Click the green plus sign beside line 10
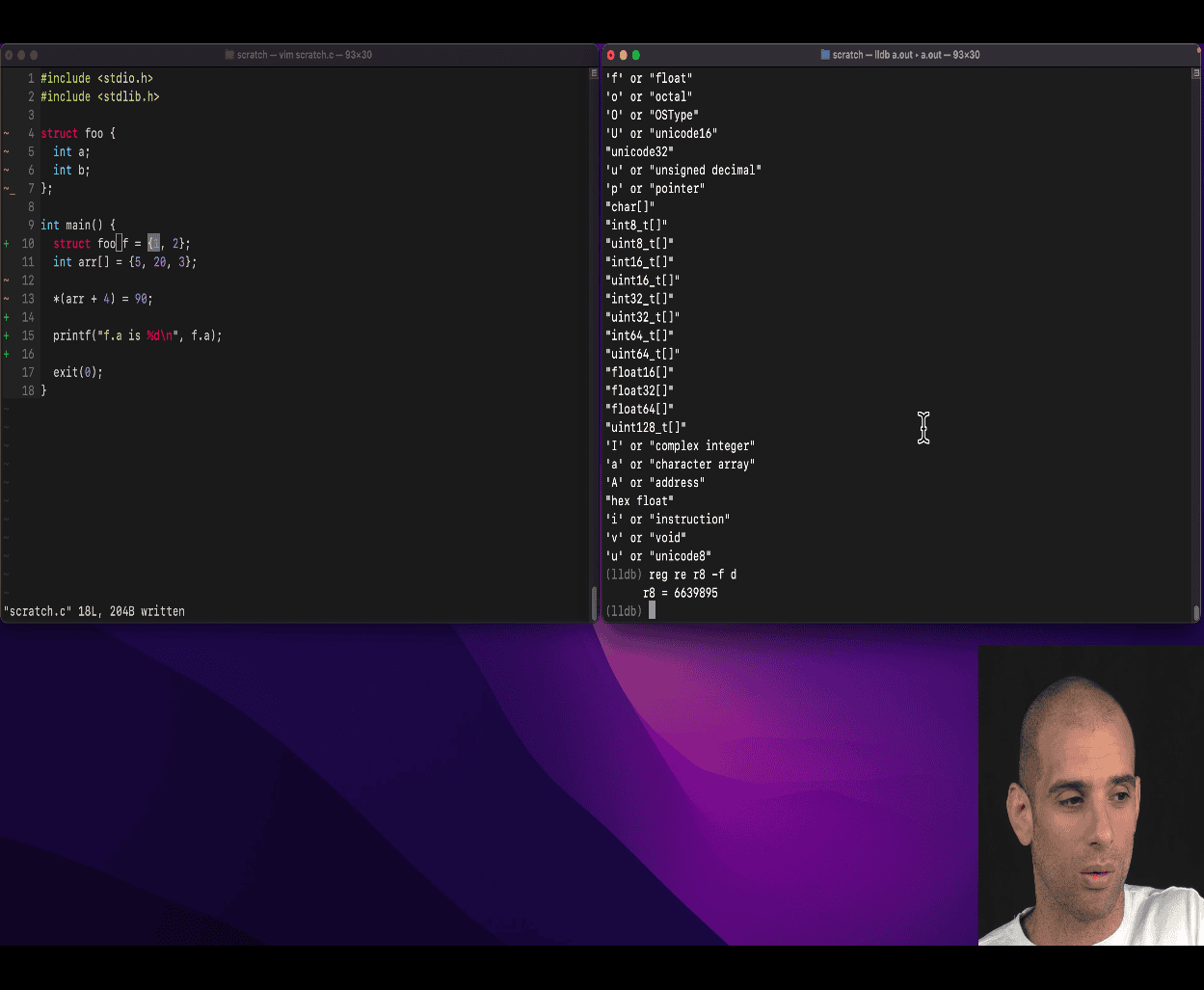 tap(7, 244)
